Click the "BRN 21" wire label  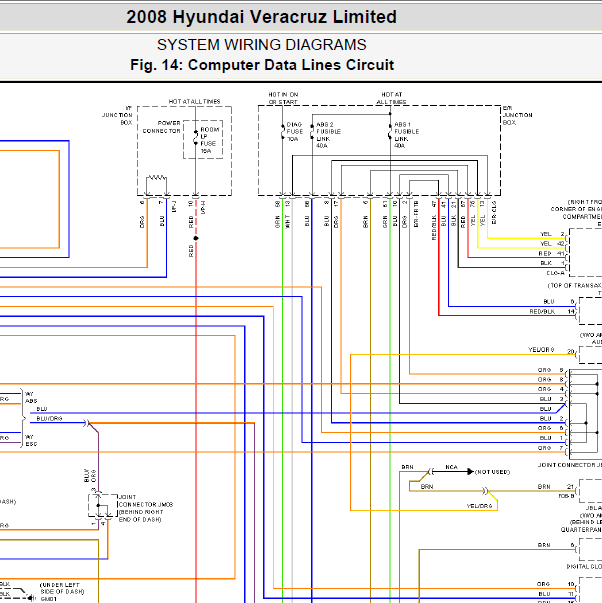[x=556, y=487]
